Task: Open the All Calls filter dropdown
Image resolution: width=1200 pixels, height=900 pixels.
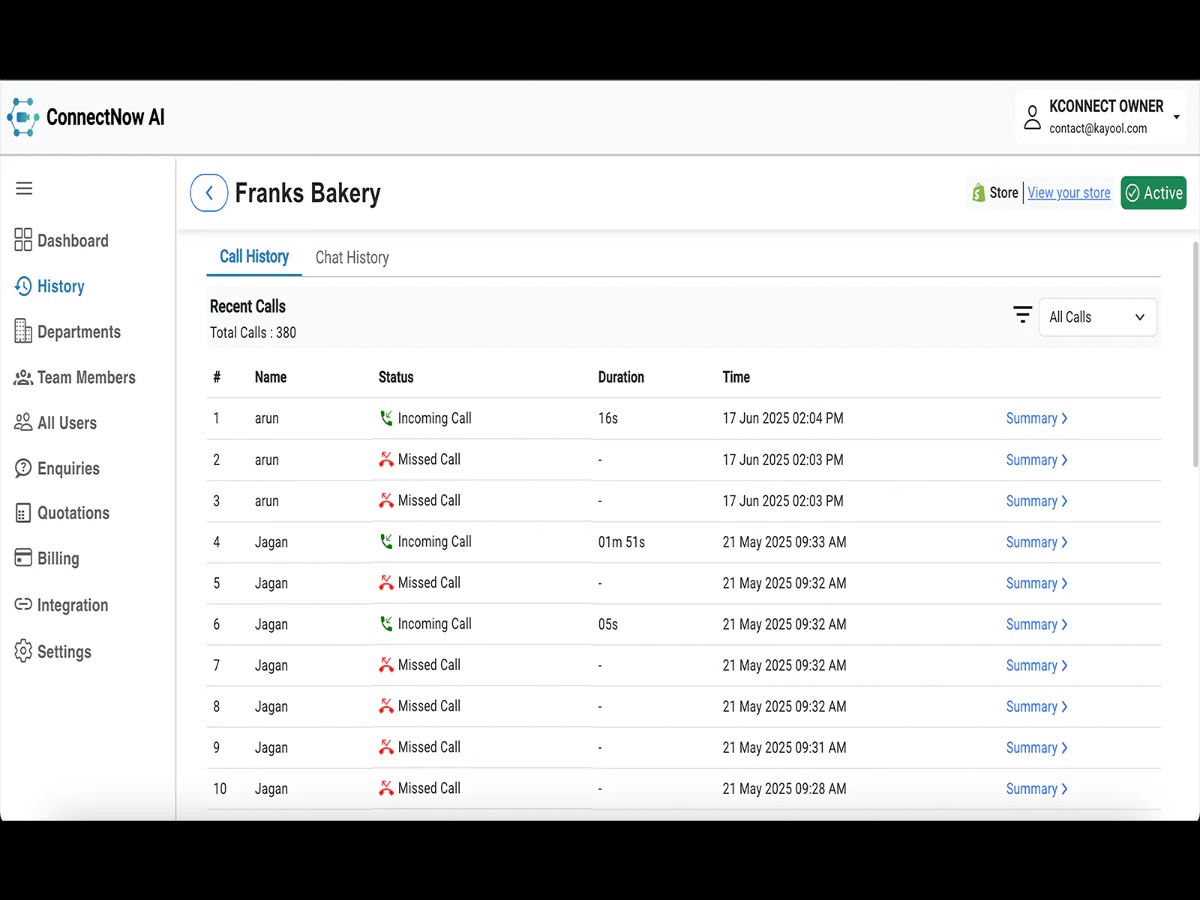Action: point(1097,317)
